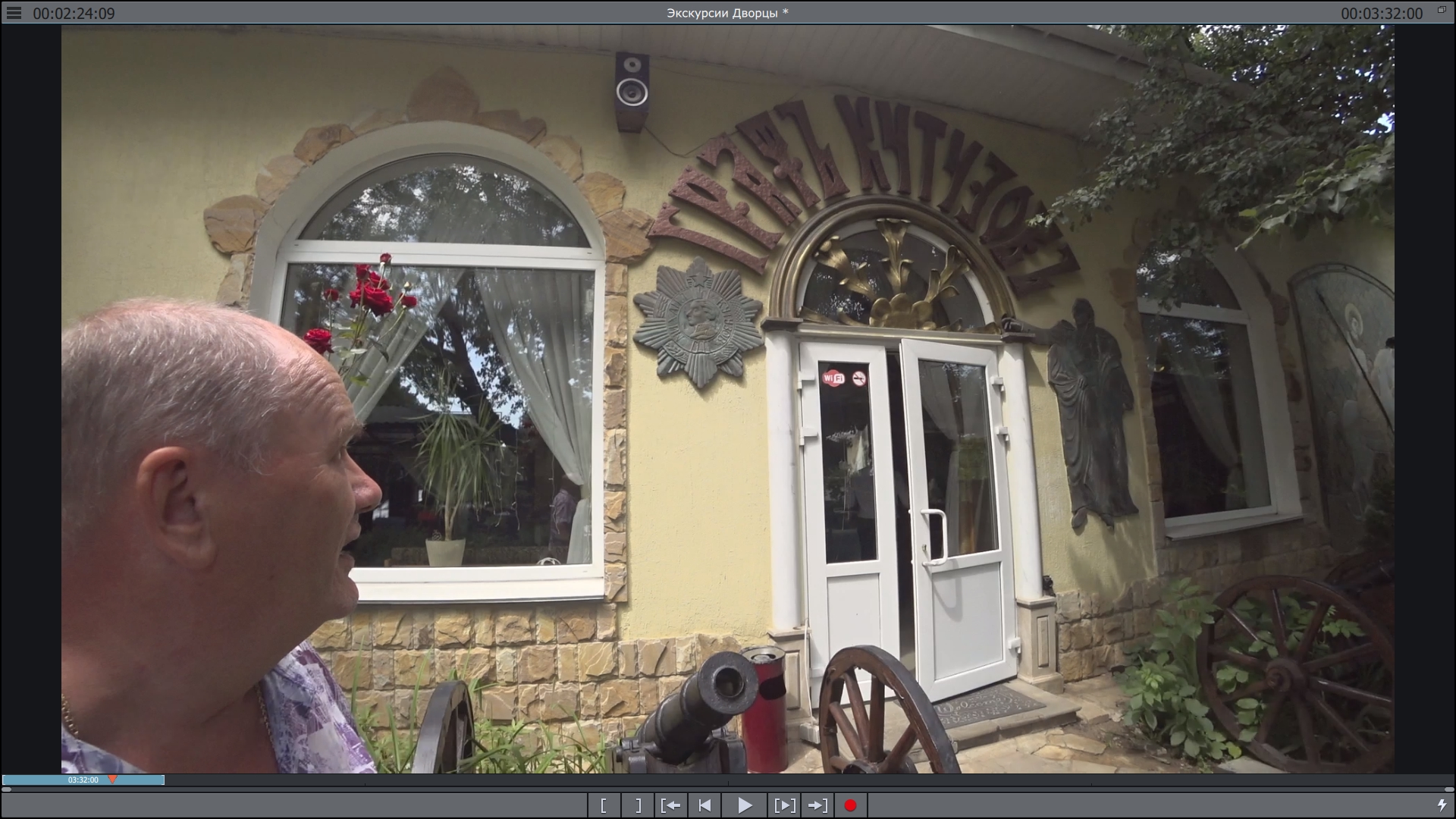Jump to the in-point with bracket-arrow button
The width and height of the screenshot is (1456, 819).
click(670, 805)
